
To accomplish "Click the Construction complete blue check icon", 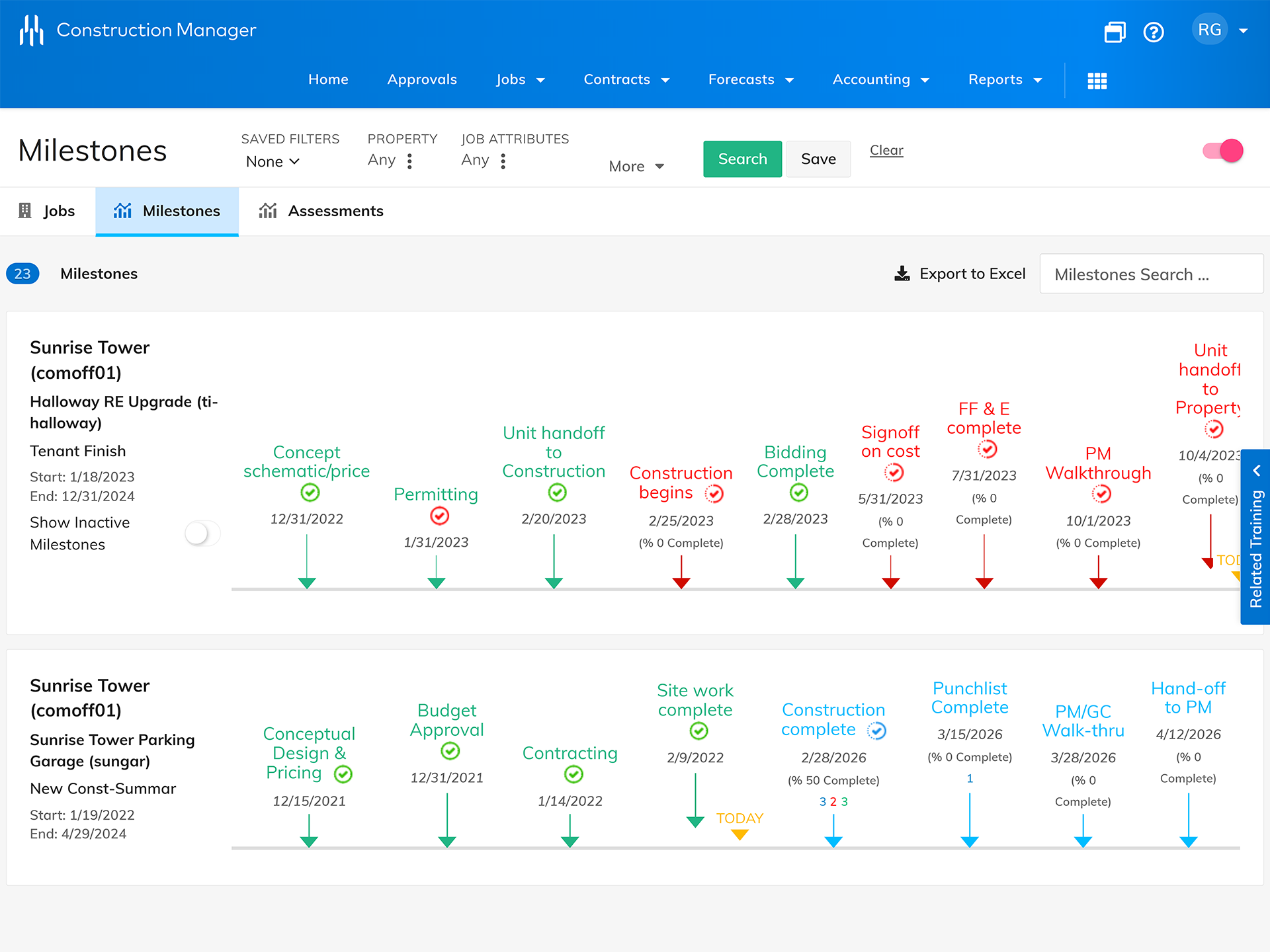I will 877,731.
